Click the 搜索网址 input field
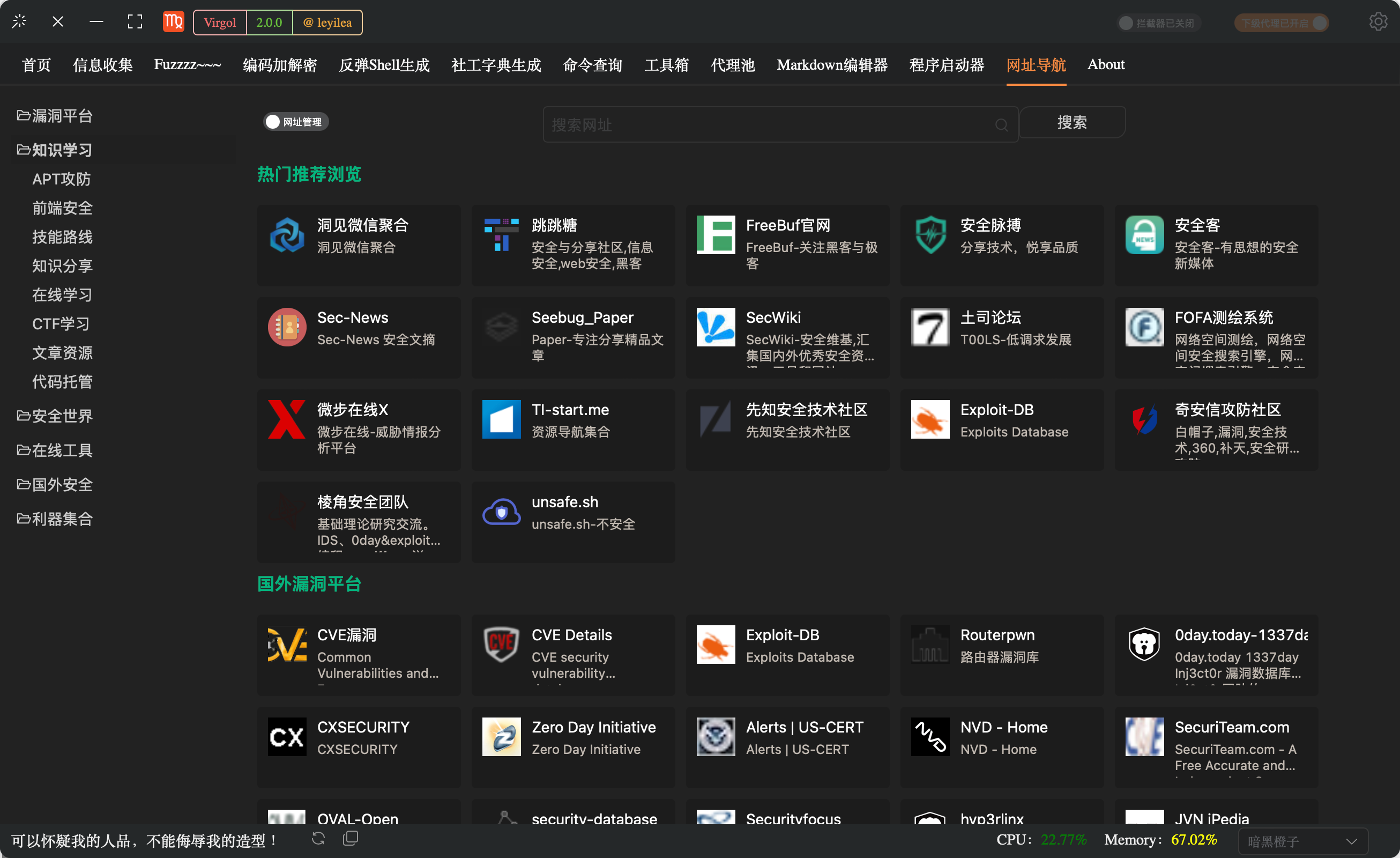 [780, 124]
